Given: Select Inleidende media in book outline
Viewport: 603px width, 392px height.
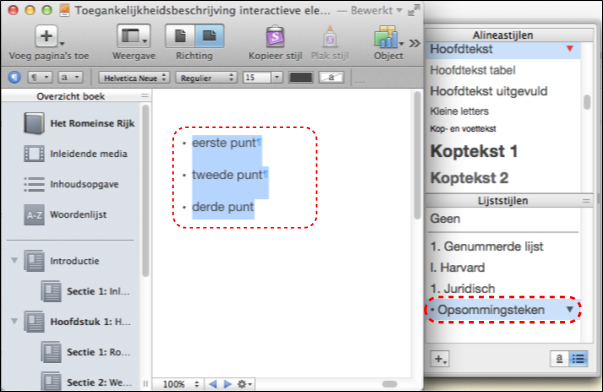Looking at the screenshot, I should (75, 153).
